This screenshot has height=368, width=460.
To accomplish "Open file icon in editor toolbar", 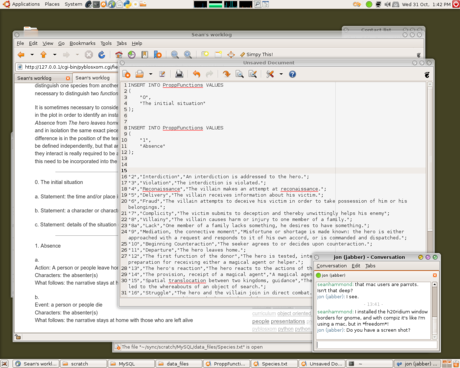I will coord(140,74).
